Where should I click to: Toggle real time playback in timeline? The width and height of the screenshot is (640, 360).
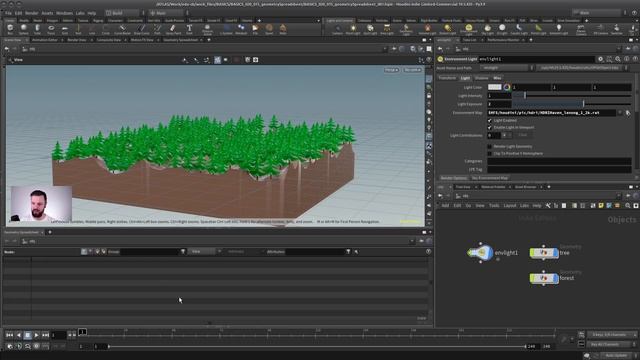click(10, 346)
